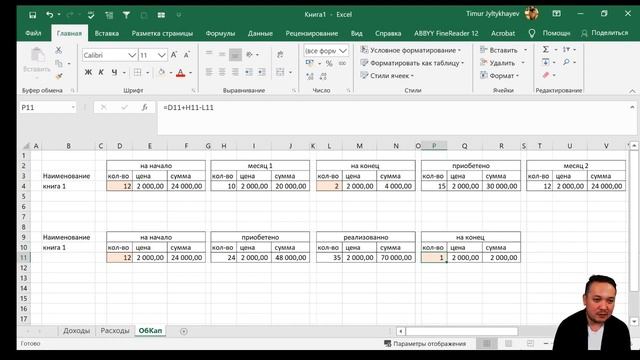The height and width of the screenshot is (360, 640).
Task: Click the Помощн tell-me search box
Action: point(549,33)
